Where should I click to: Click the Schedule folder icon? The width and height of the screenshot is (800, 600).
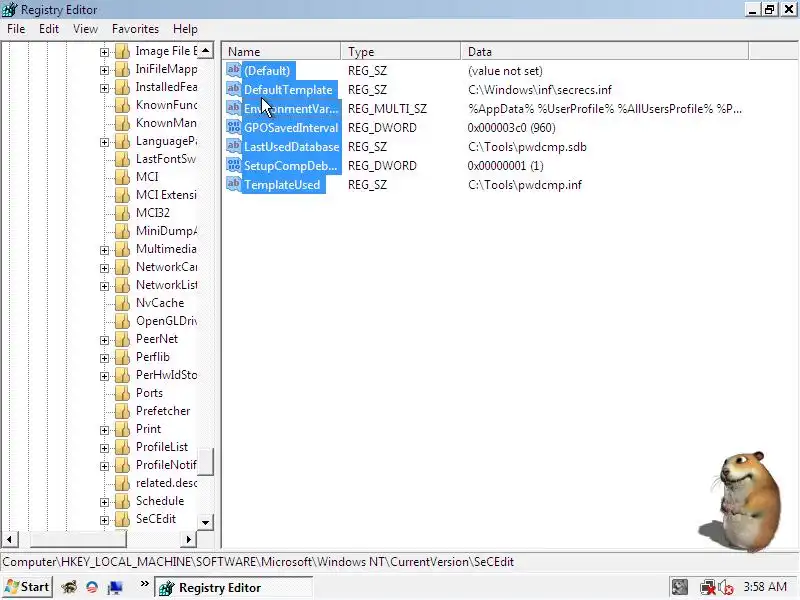coord(122,501)
